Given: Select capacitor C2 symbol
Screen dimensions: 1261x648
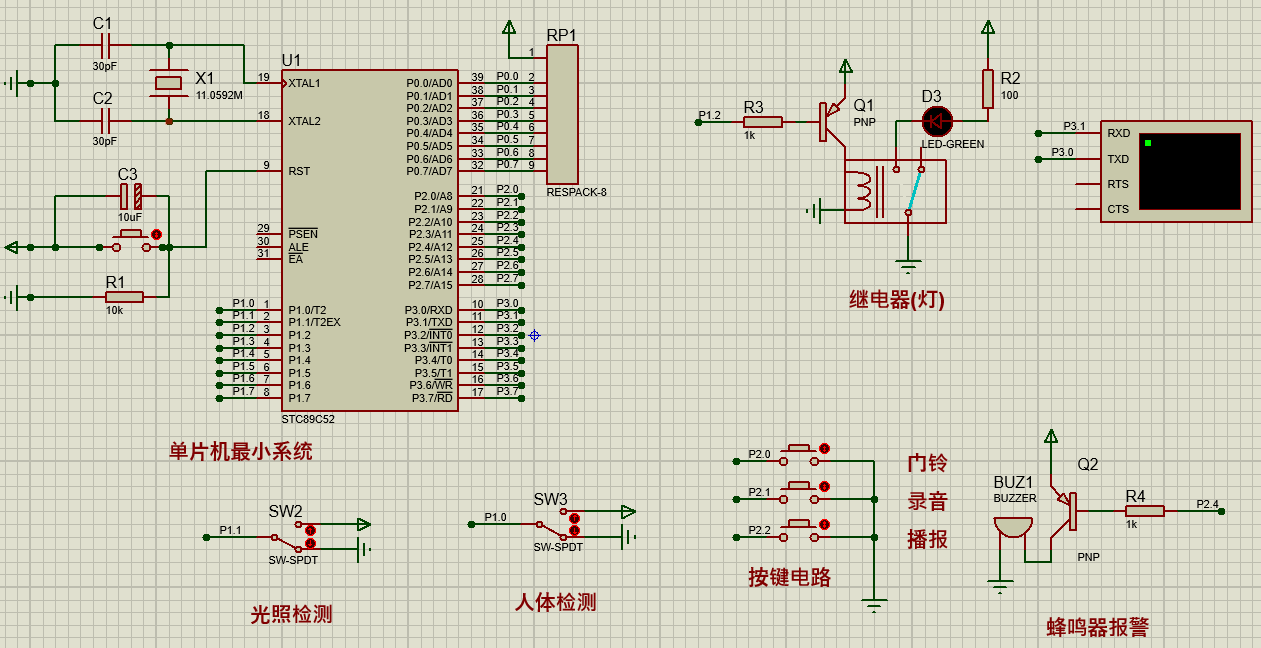Looking at the screenshot, I should click(x=103, y=121).
